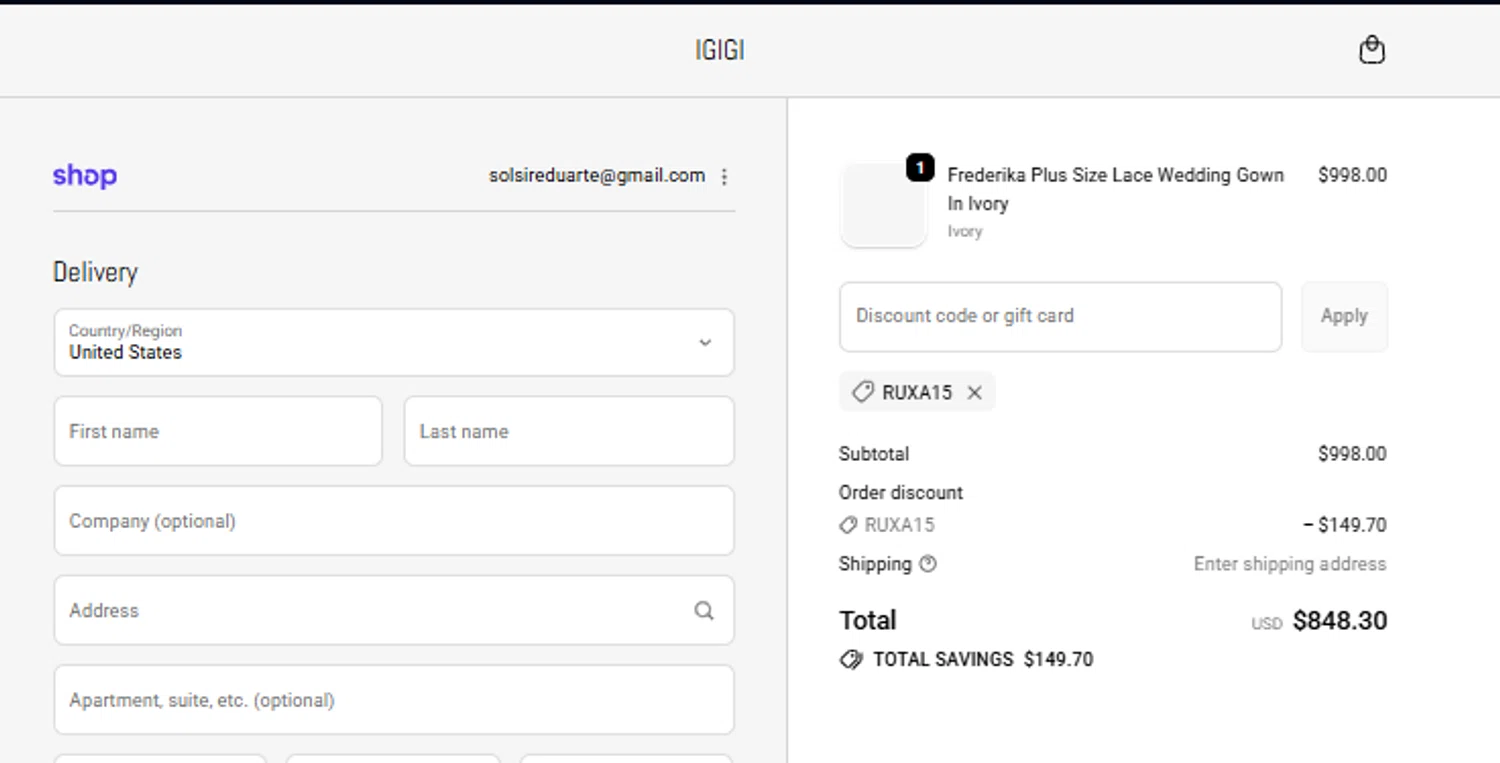The height and width of the screenshot is (763, 1500).
Task: Click the First name field
Action: pyautogui.click(x=218, y=431)
